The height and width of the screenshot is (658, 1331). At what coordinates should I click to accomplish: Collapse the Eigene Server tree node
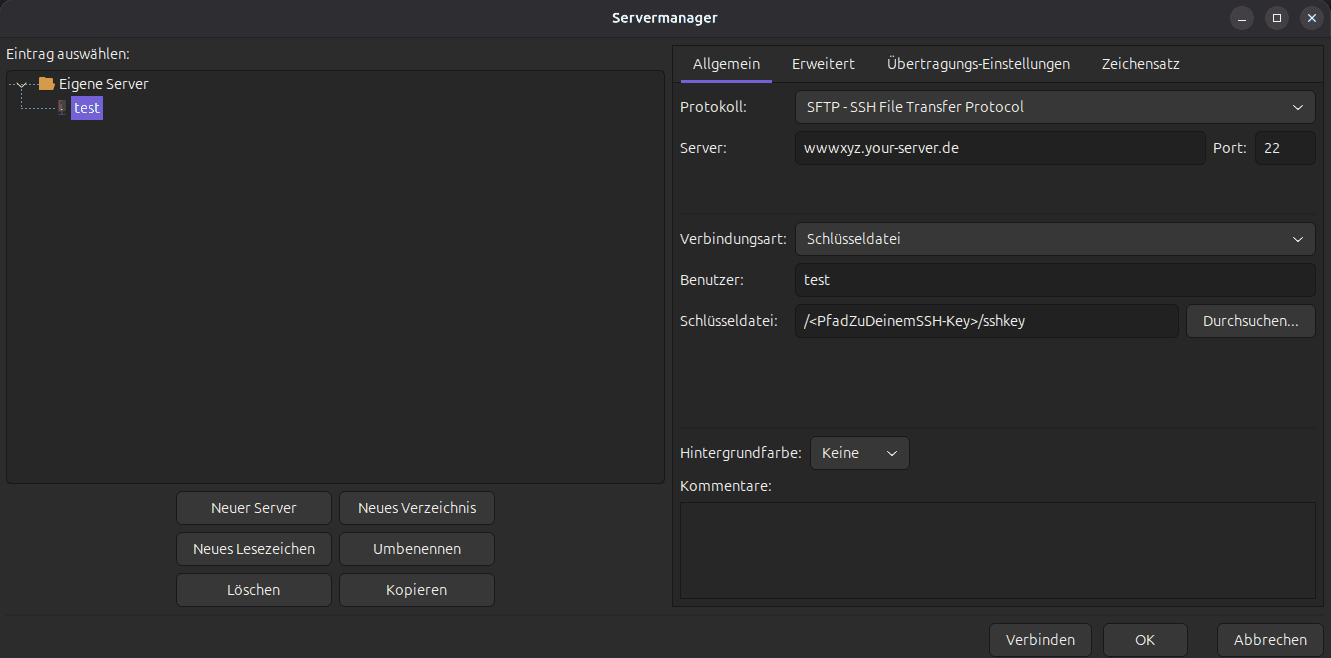coord(20,84)
